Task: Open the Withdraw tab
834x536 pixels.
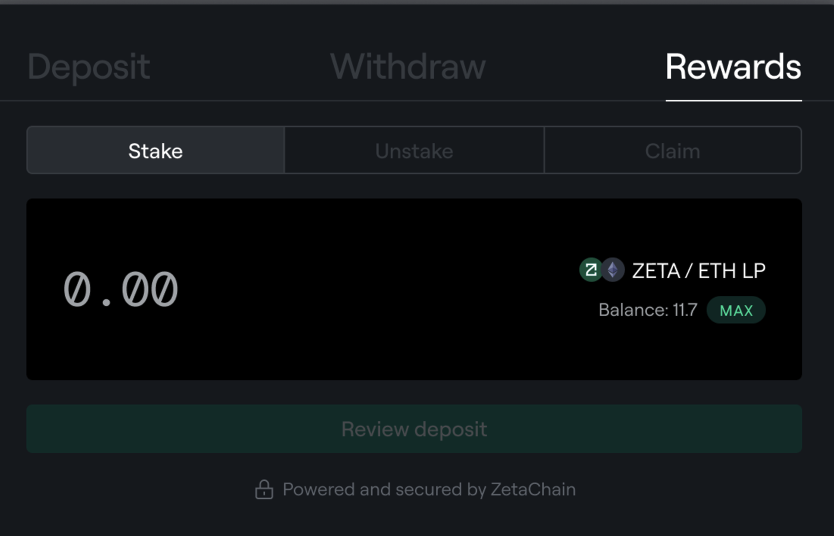Action: (408, 67)
